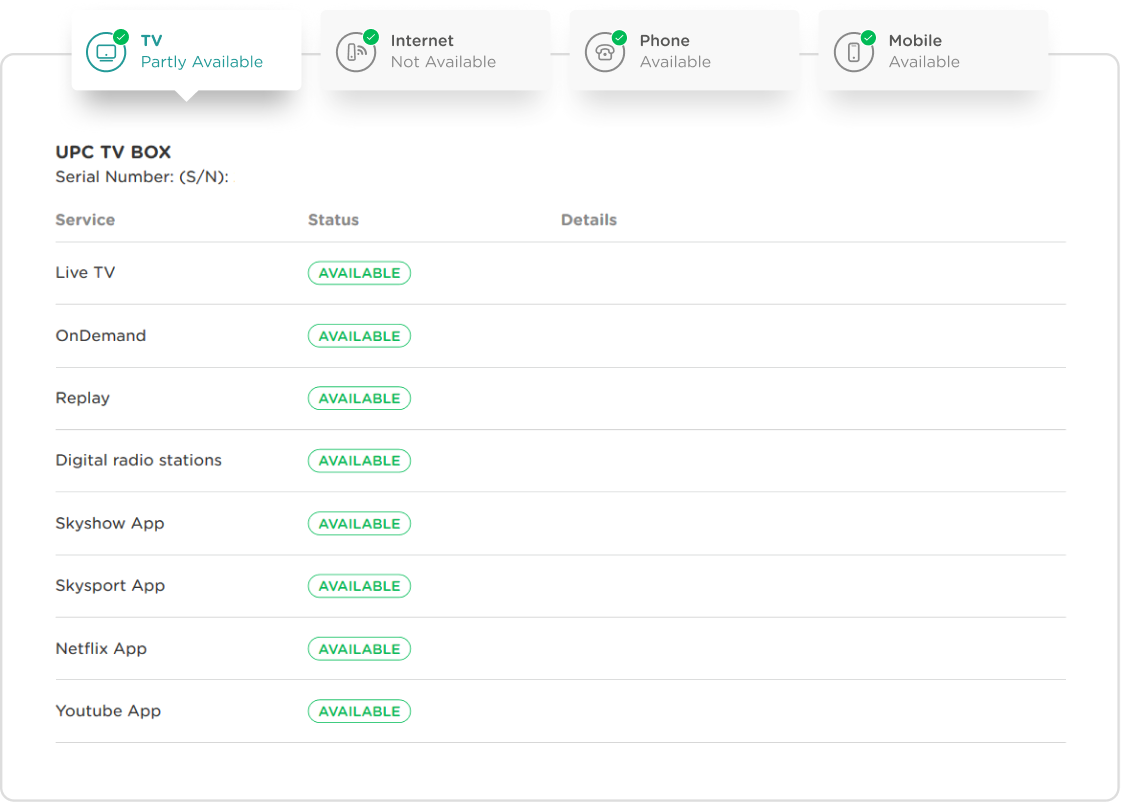Click the Phone handset icon
The height and width of the screenshot is (802, 1121).
pos(604,52)
